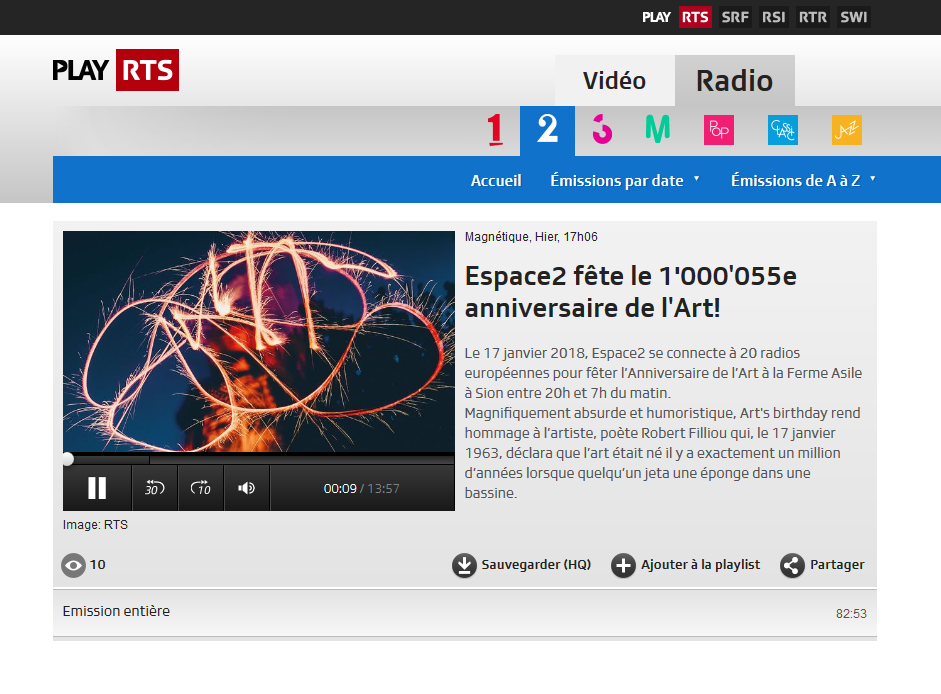
Task: Click the download icon for Sauvegarder
Action: (464, 566)
